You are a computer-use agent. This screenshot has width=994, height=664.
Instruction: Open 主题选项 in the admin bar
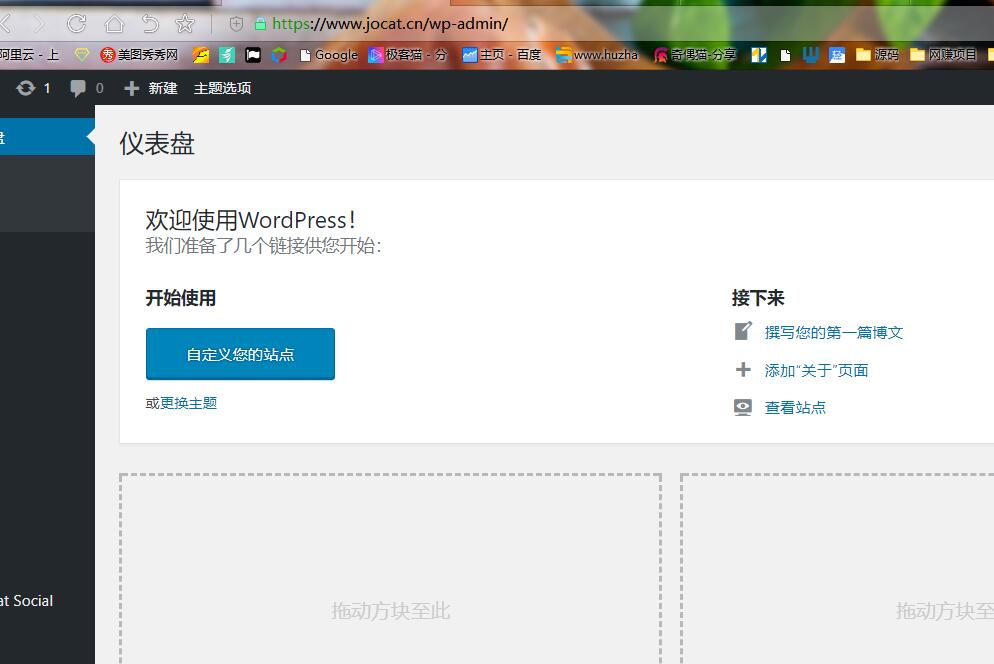pyautogui.click(x=223, y=88)
